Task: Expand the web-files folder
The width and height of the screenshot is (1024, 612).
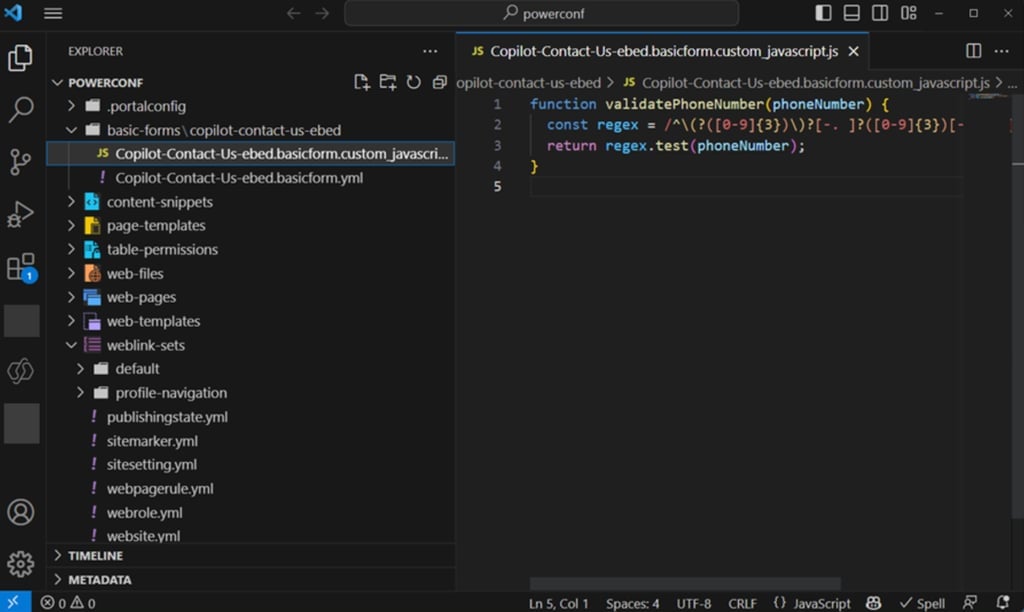Action: coord(71,274)
